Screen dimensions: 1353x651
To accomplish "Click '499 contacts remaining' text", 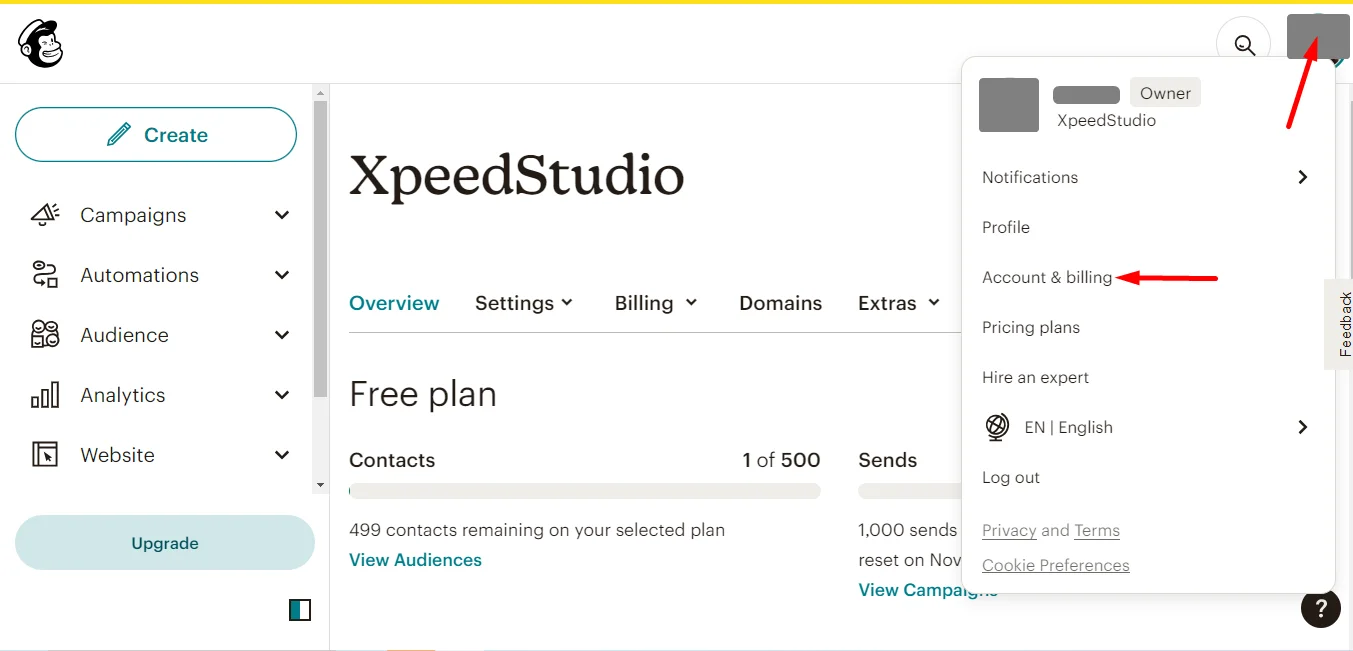I will (537, 530).
